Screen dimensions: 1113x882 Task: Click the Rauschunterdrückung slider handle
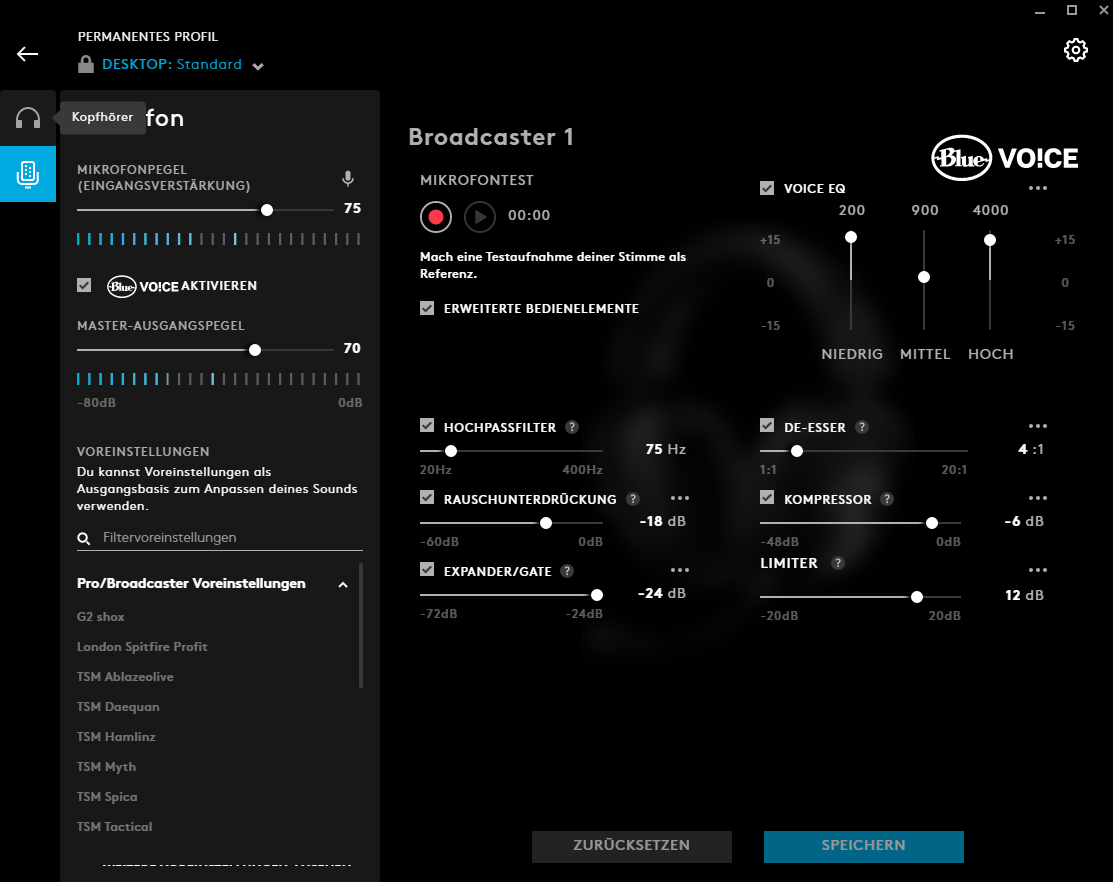[546, 523]
